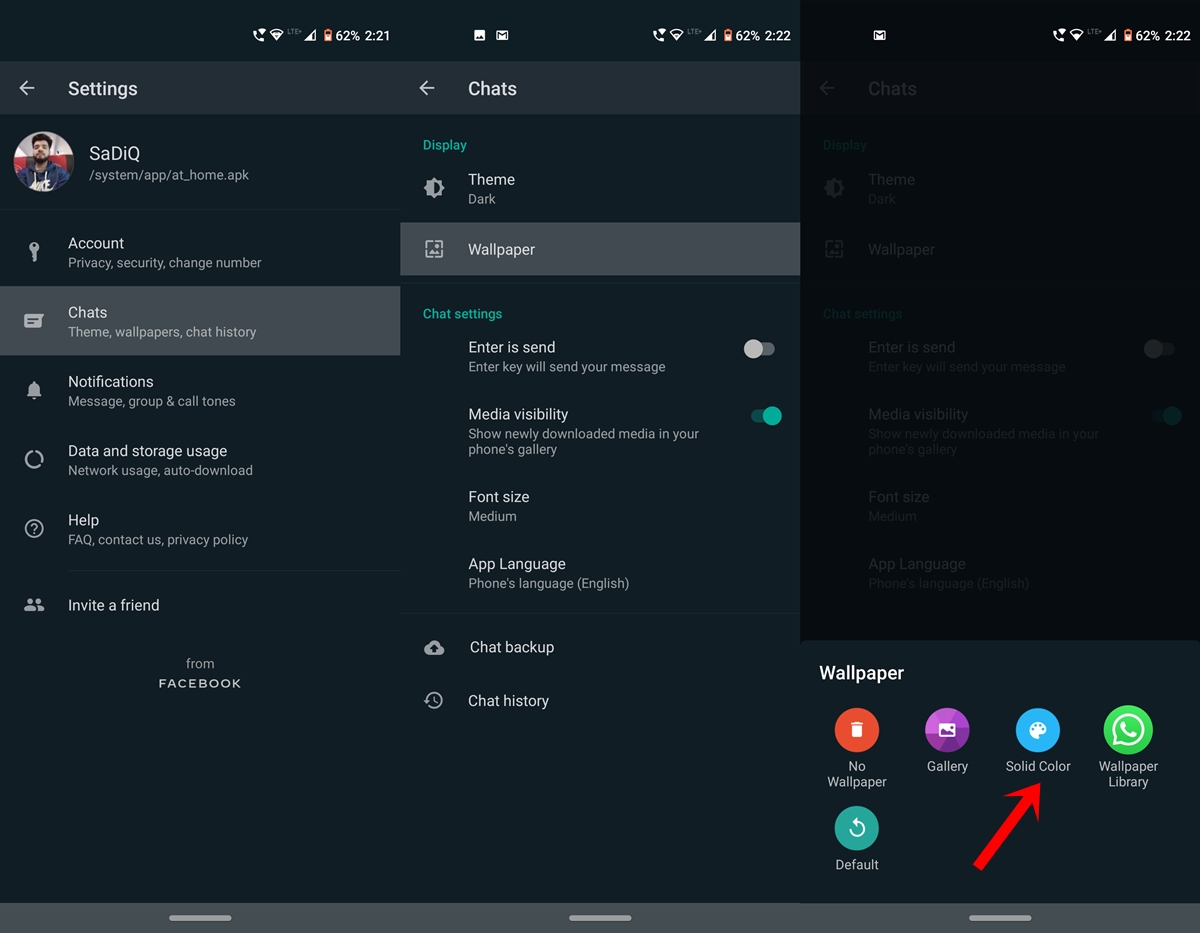The height and width of the screenshot is (933, 1200).
Task: Turn off the Media visibility switch
Action: tap(766, 416)
